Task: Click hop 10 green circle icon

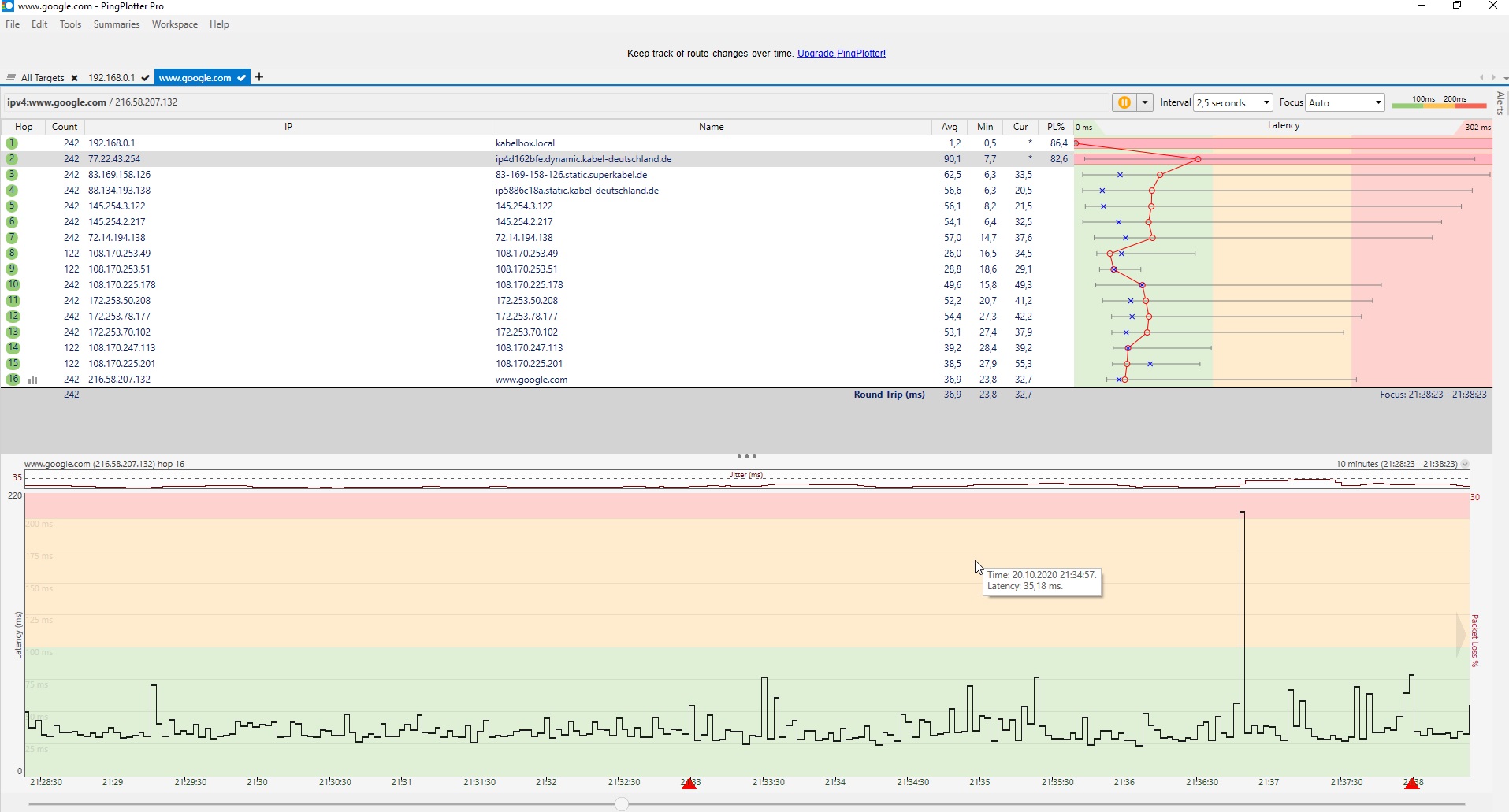Action: pyautogui.click(x=13, y=285)
